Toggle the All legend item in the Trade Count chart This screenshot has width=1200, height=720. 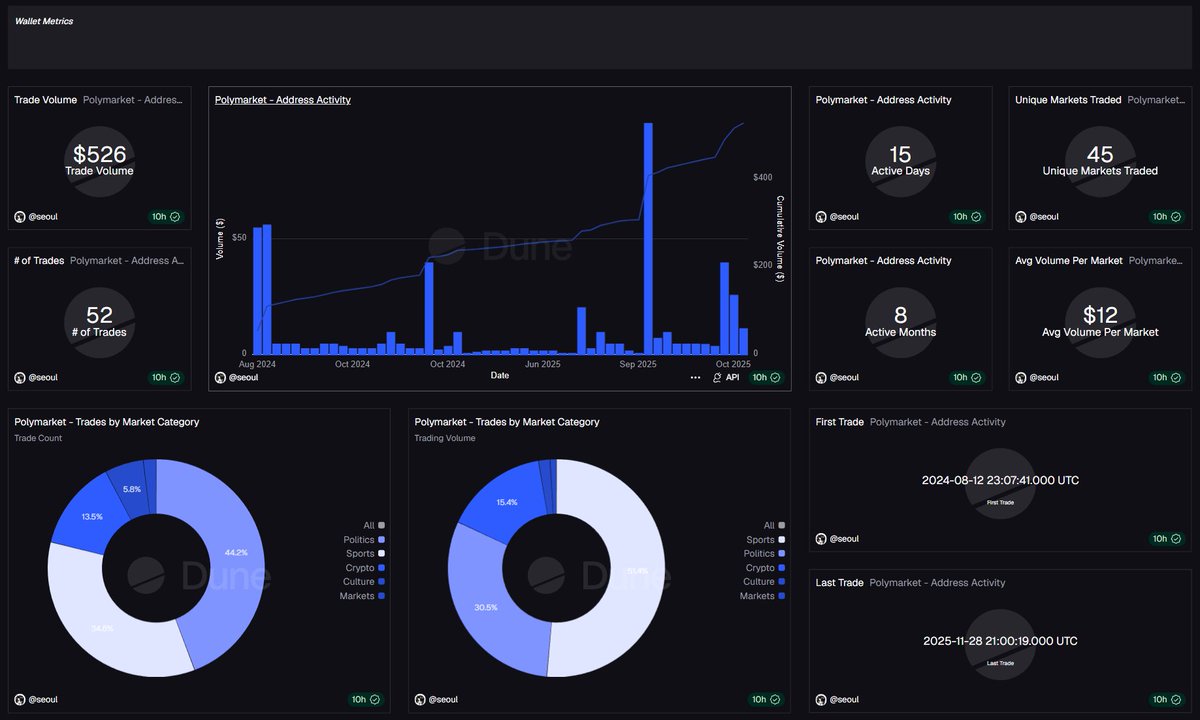[x=374, y=525]
